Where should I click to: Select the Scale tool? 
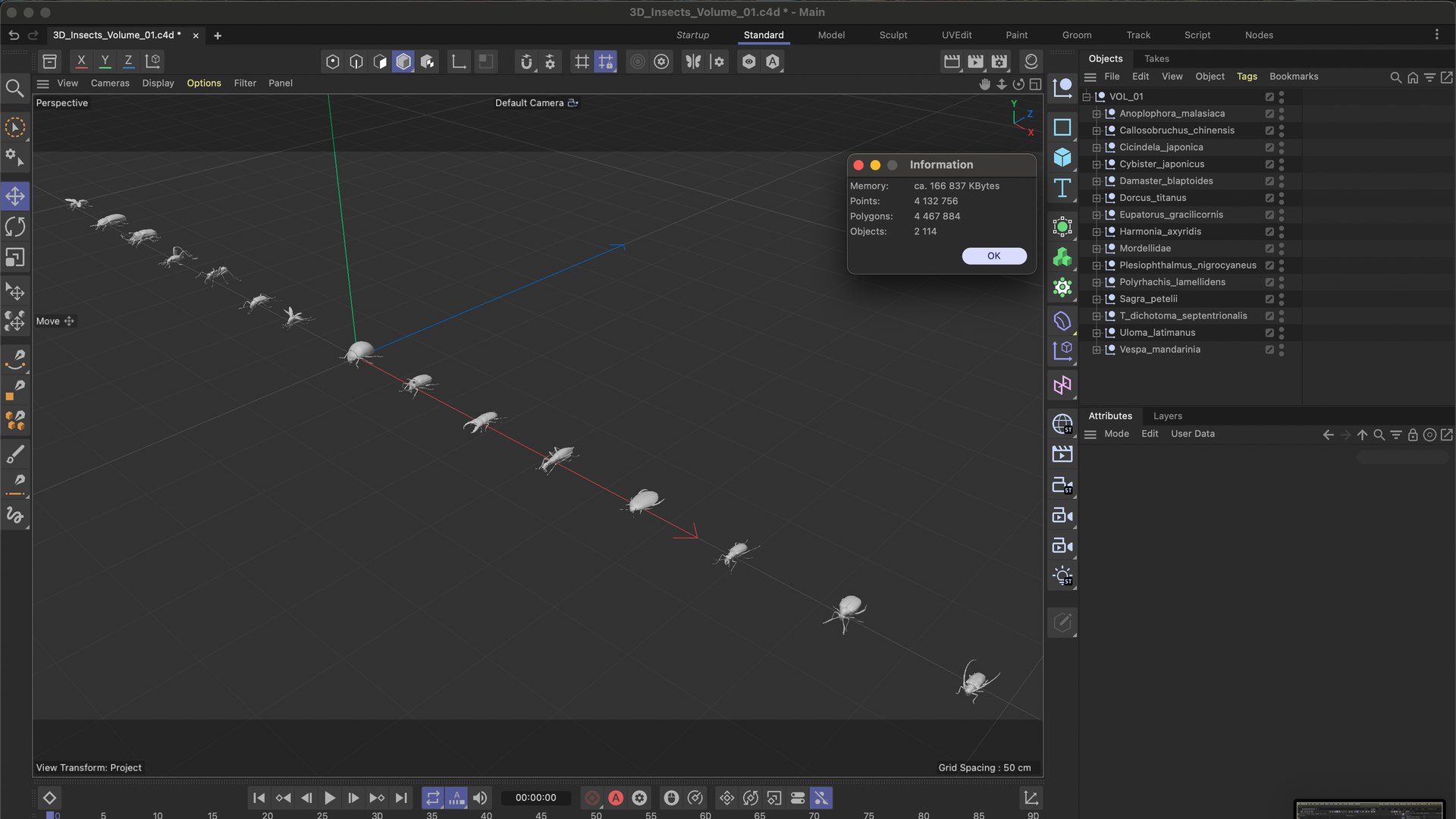[x=15, y=258]
